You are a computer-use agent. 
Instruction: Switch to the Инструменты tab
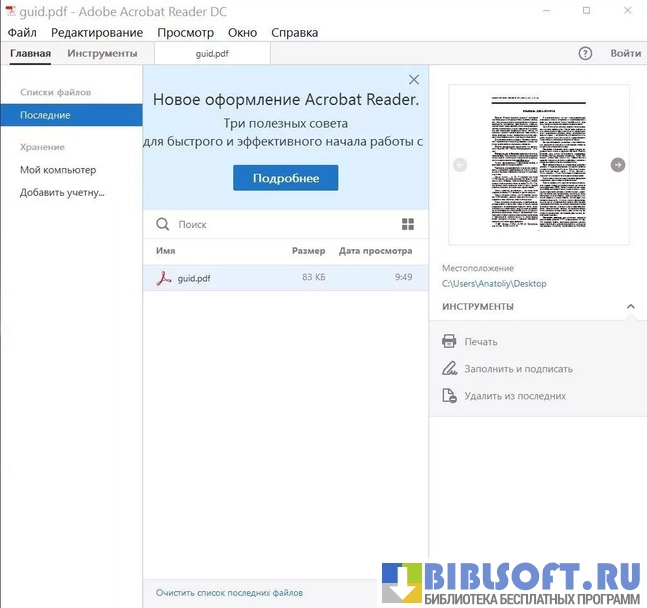(x=102, y=53)
